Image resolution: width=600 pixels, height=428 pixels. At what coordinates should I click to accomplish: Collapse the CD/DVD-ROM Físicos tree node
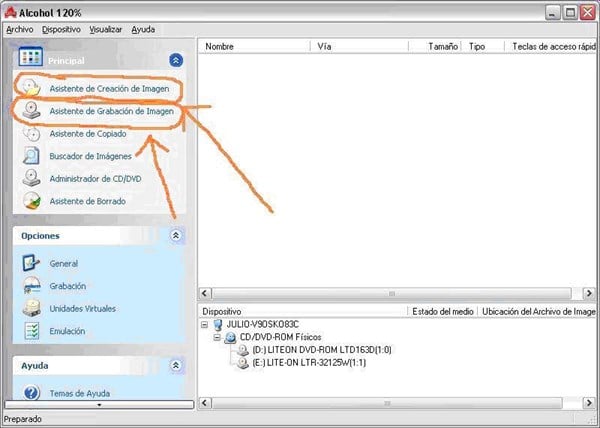click(217, 337)
